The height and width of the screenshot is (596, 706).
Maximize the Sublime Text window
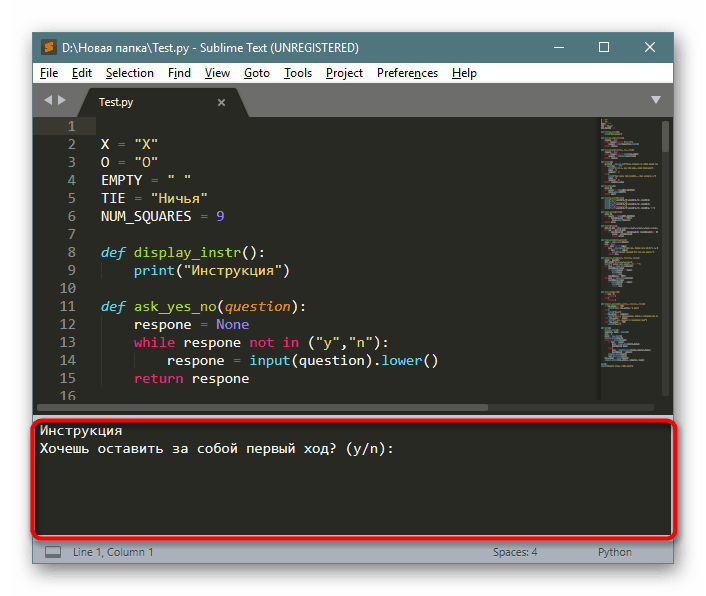point(604,47)
